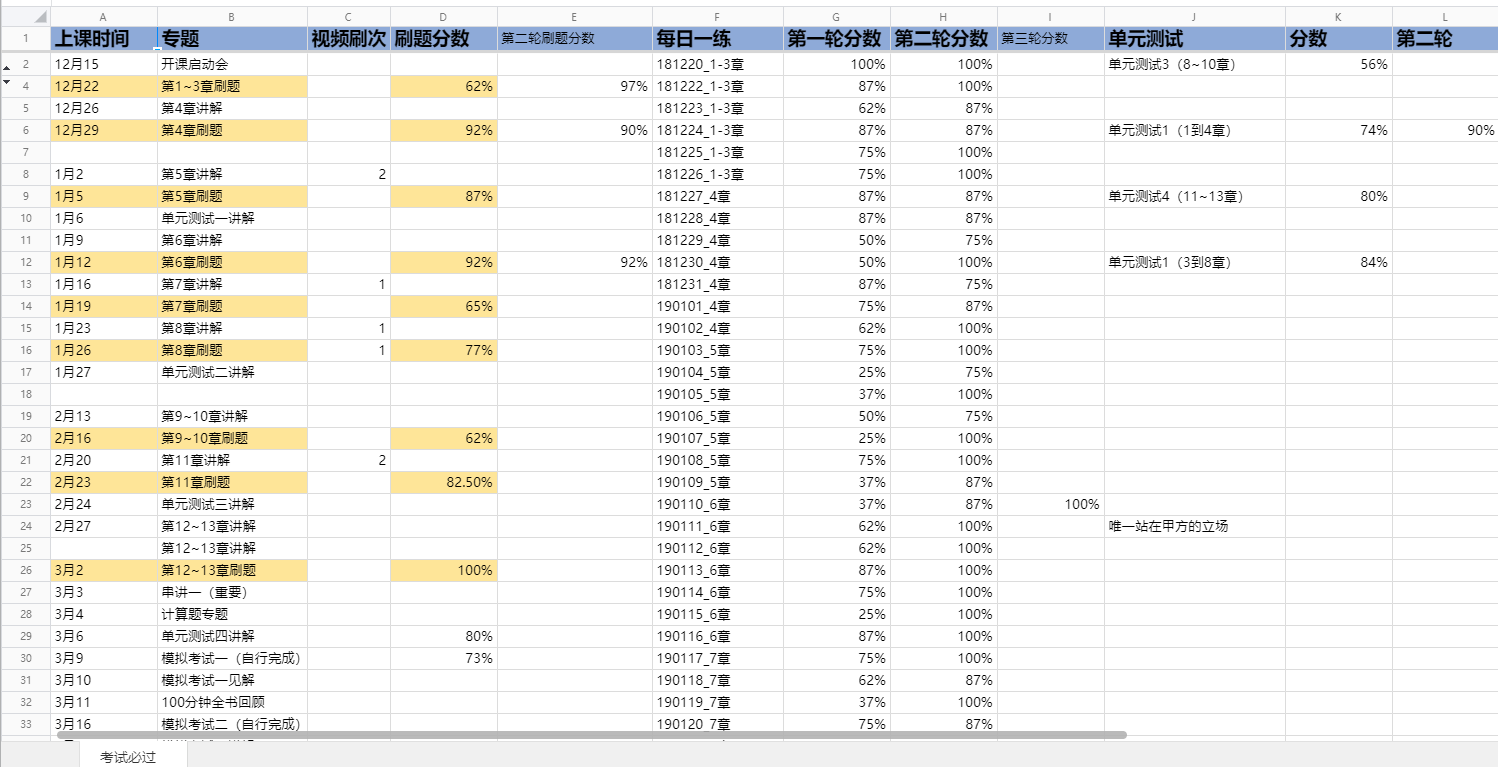Select the 单元测试1（1到4章）cell
This screenshot has height=767, width=1498.
[1194, 130]
